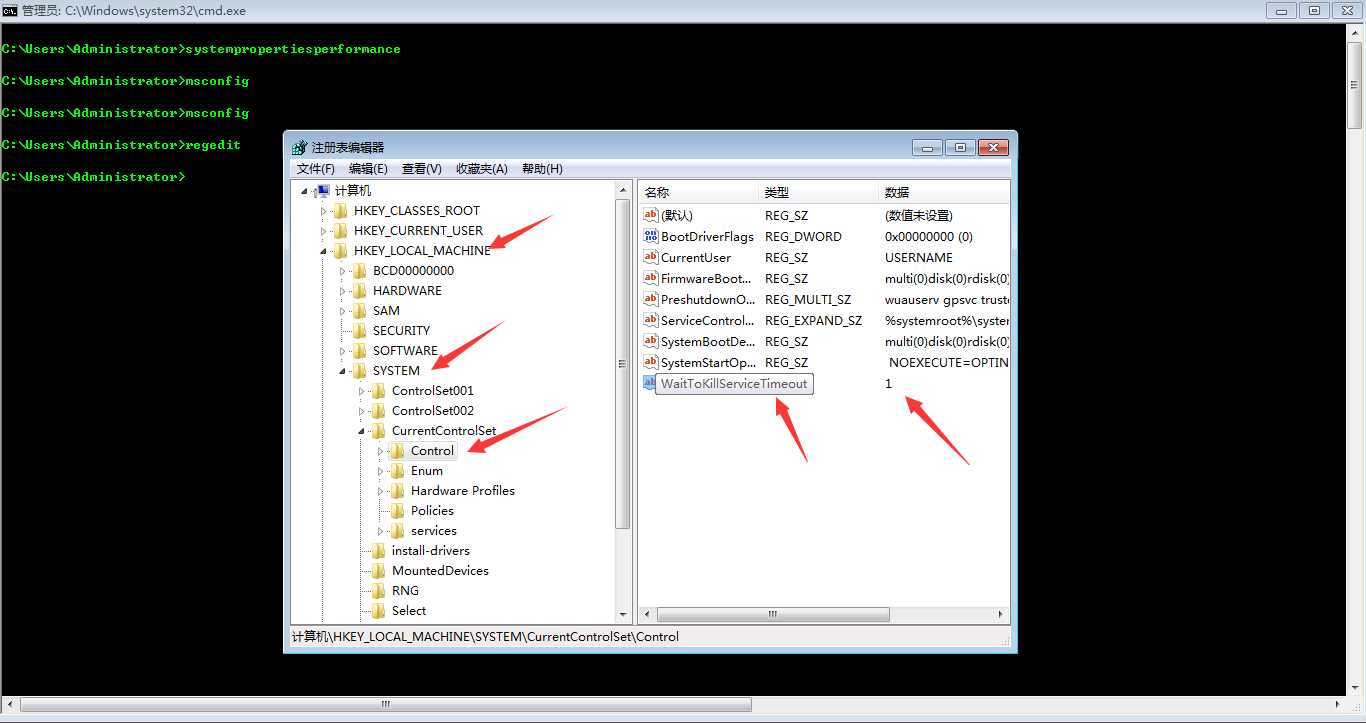Open the 查看(V) menu
The height and width of the screenshot is (723, 1366).
(422, 169)
